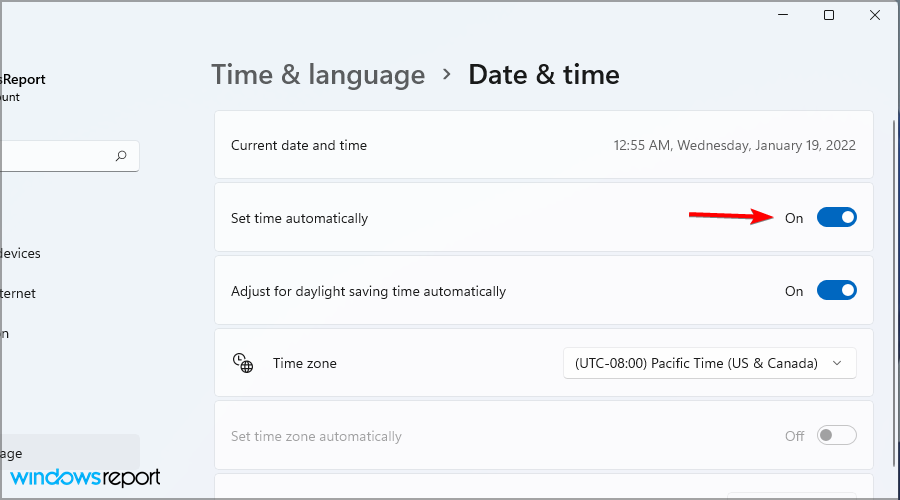Viewport: 900px width, 500px height.
Task: Open the WindowsReport user account profile
Action: coord(22,87)
